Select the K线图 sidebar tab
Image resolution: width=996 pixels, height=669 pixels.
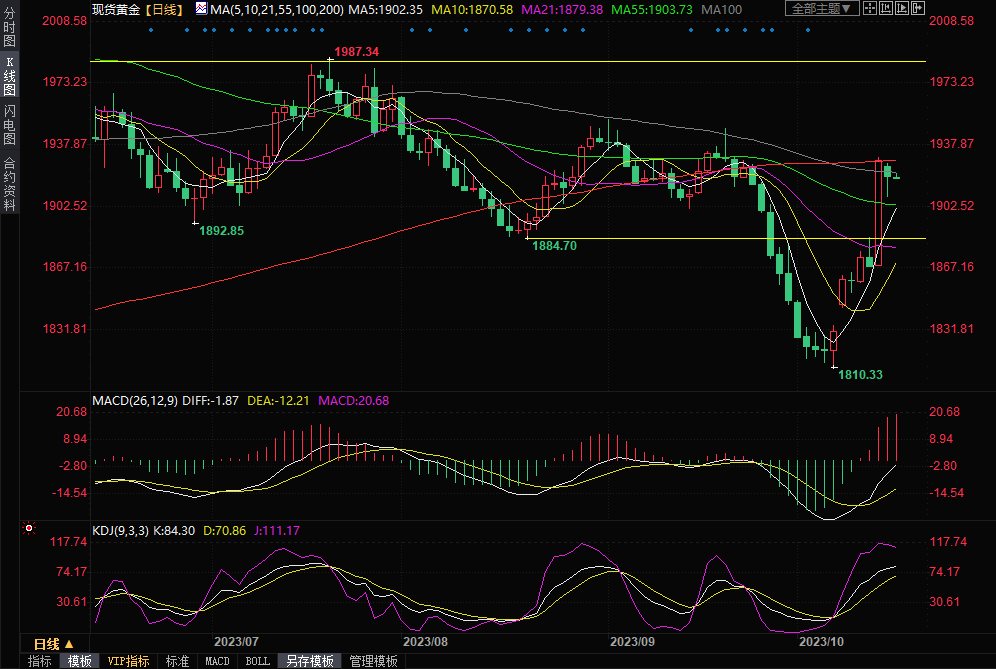tap(9, 77)
